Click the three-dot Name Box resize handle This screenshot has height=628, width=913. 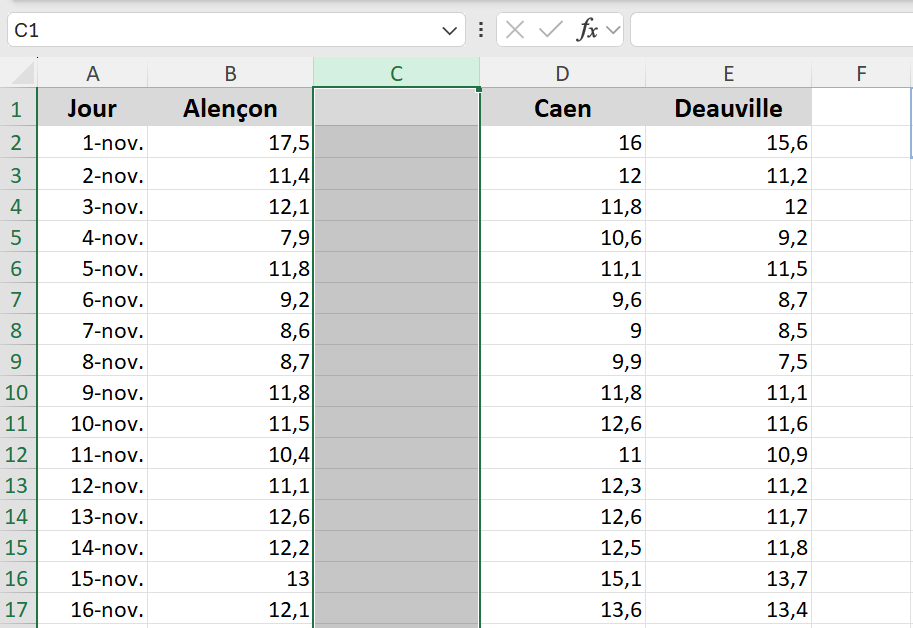(x=481, y=30)
